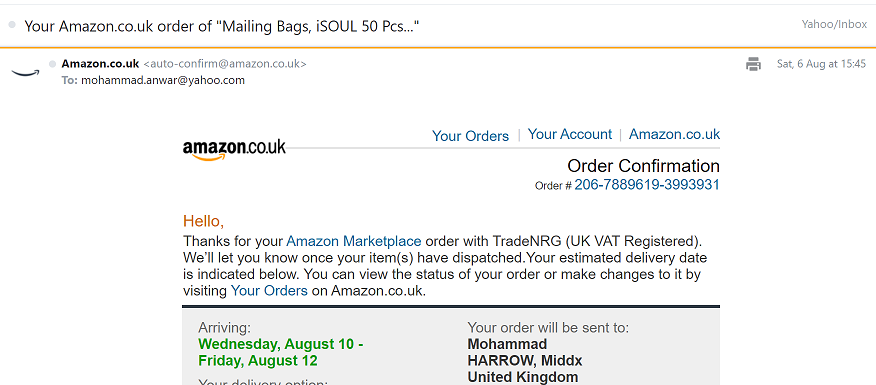Open the Your Orders link in the header
The width and height of the screenshot is (876, 385).
470,136
